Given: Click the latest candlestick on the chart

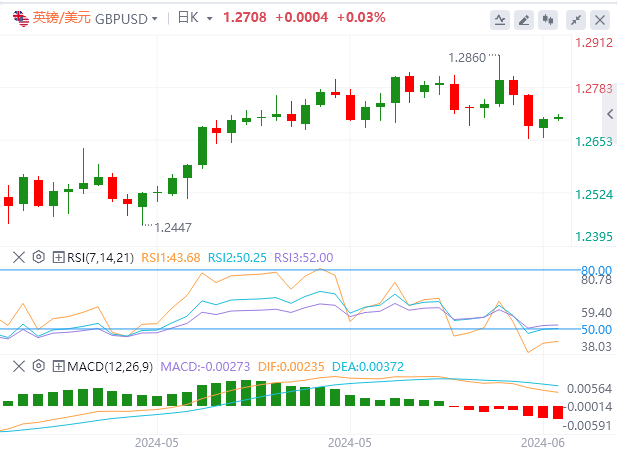Looking at the screenshot, I should point(558,117).
